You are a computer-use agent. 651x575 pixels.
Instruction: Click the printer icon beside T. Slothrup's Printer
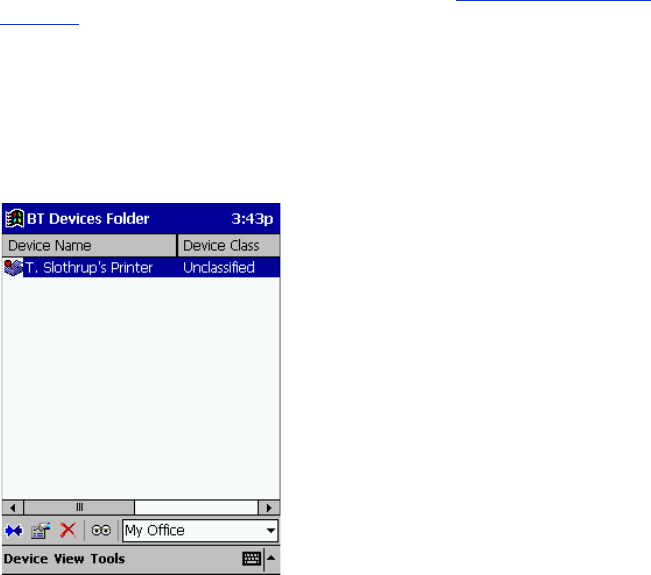coord(13,267)
